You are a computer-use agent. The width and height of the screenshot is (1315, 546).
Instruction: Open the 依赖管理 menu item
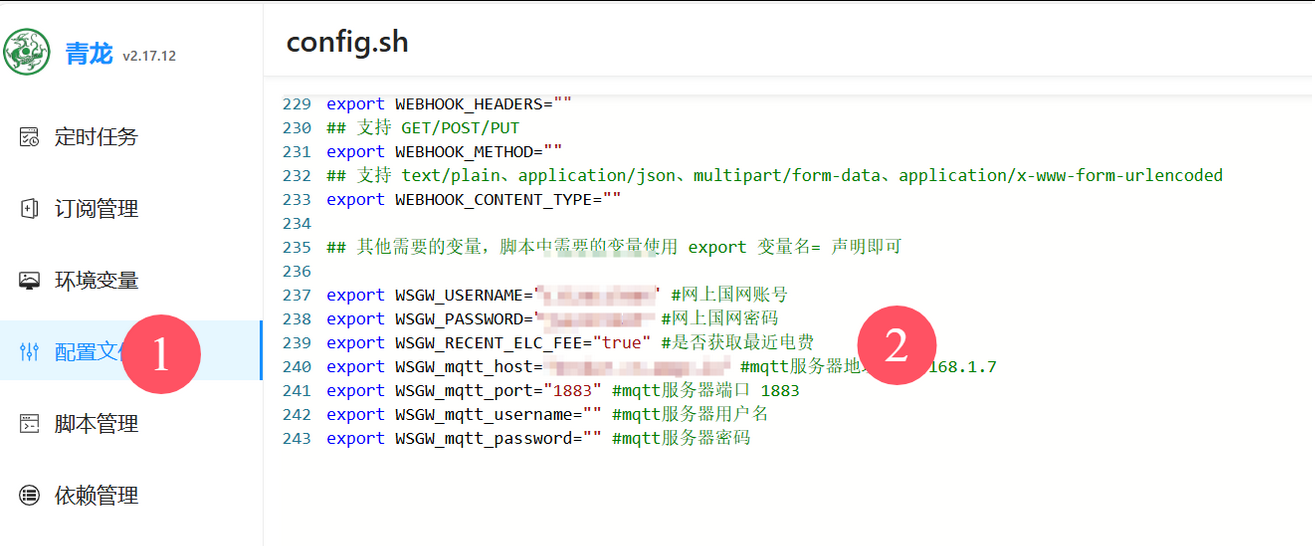130,495
